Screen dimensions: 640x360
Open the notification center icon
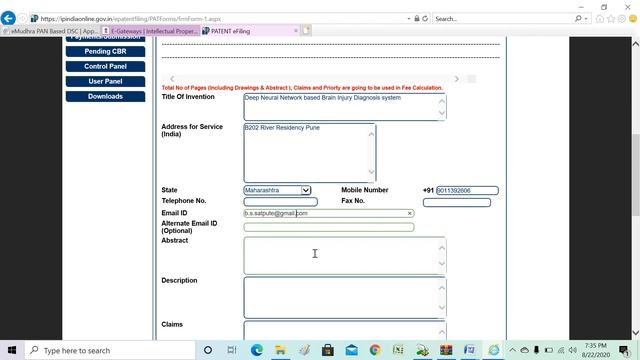point(624,350)
